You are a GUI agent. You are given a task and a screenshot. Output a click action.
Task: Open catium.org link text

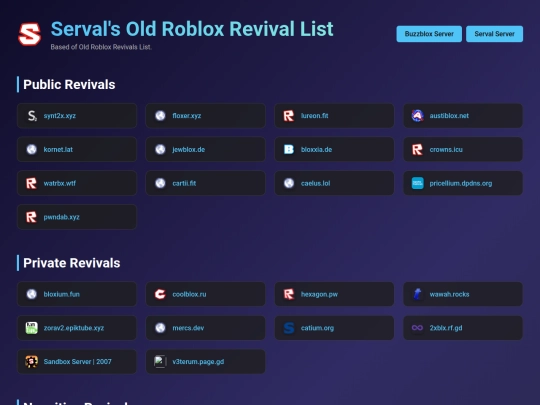(317, 328)
